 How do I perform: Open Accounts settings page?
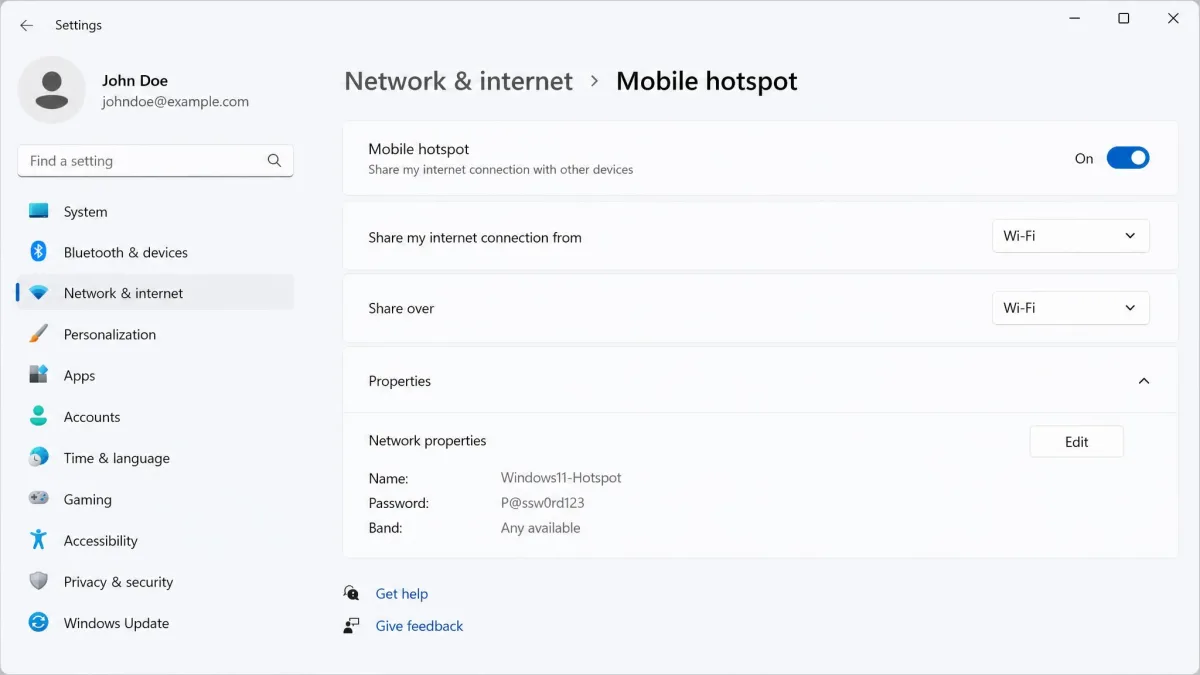pos(155,416)
